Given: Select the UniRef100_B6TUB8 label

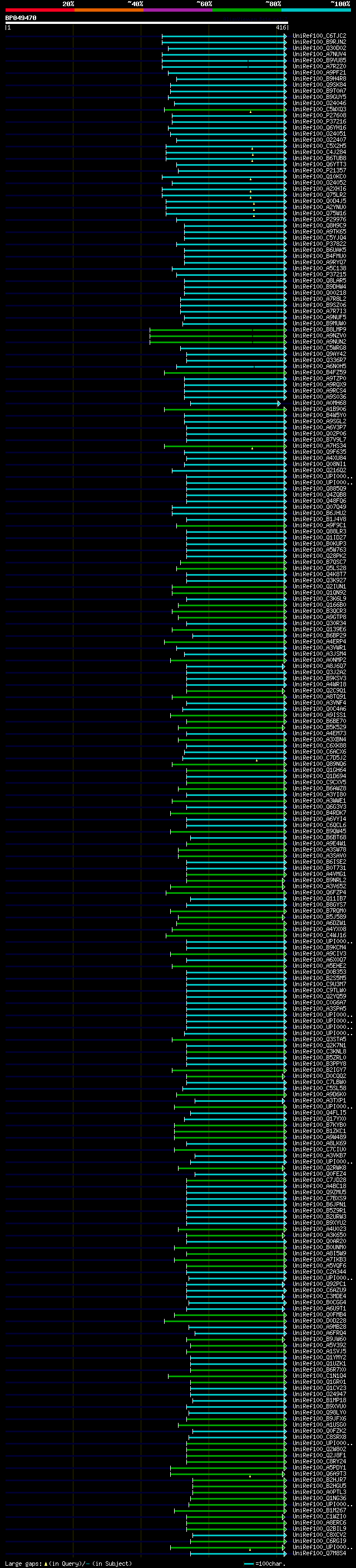Looking at the screenshot, I should 319,159.
